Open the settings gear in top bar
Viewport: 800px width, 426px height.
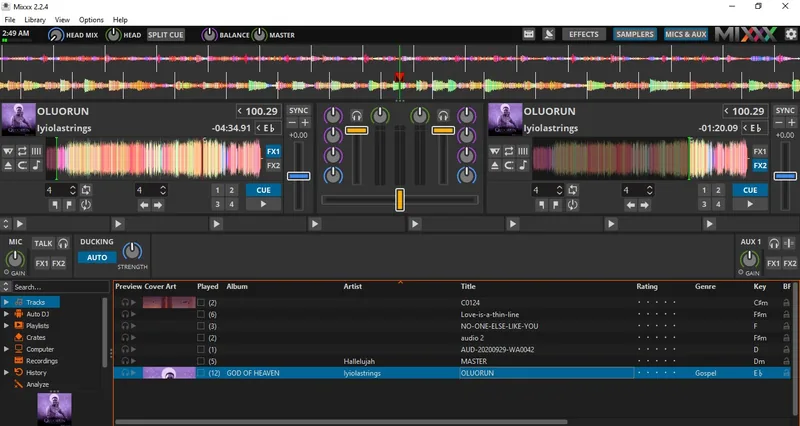(x=790, y=34)
